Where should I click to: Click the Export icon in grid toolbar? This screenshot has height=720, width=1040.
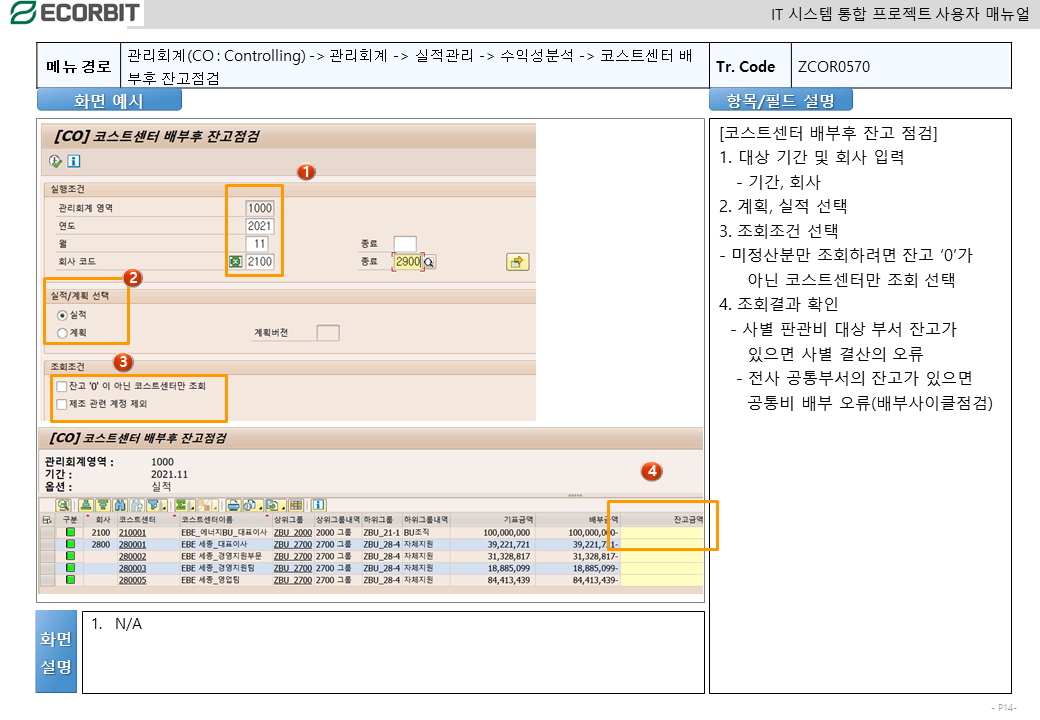[272, 505]
